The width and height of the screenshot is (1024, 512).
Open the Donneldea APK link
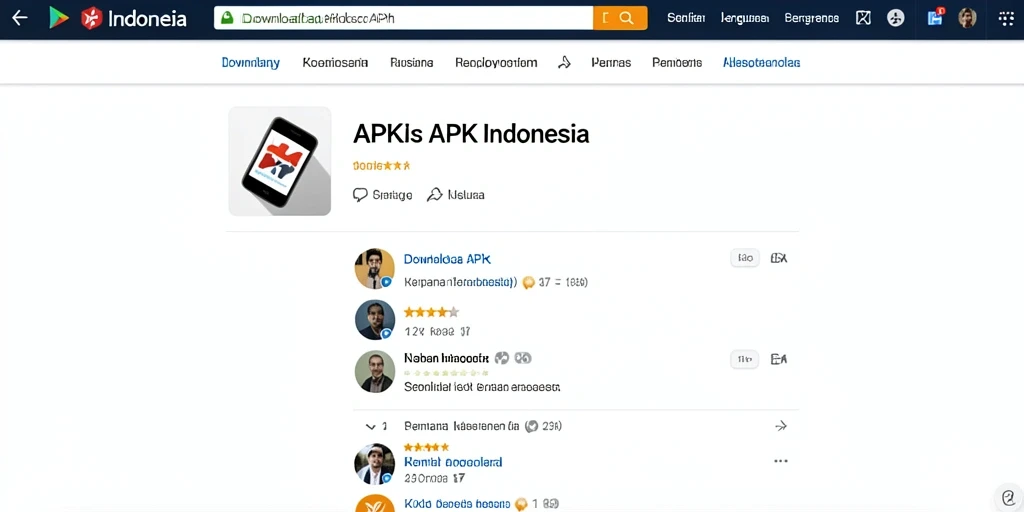pos(447,259)
